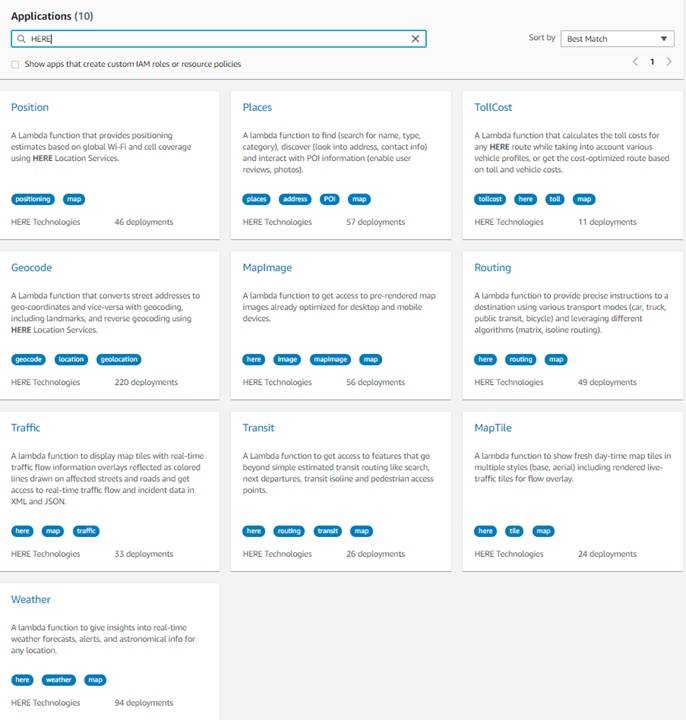Go to next results page arrow
Viewport: 686px width, 720px height.
pyautogui.click(x=669, y=62)
